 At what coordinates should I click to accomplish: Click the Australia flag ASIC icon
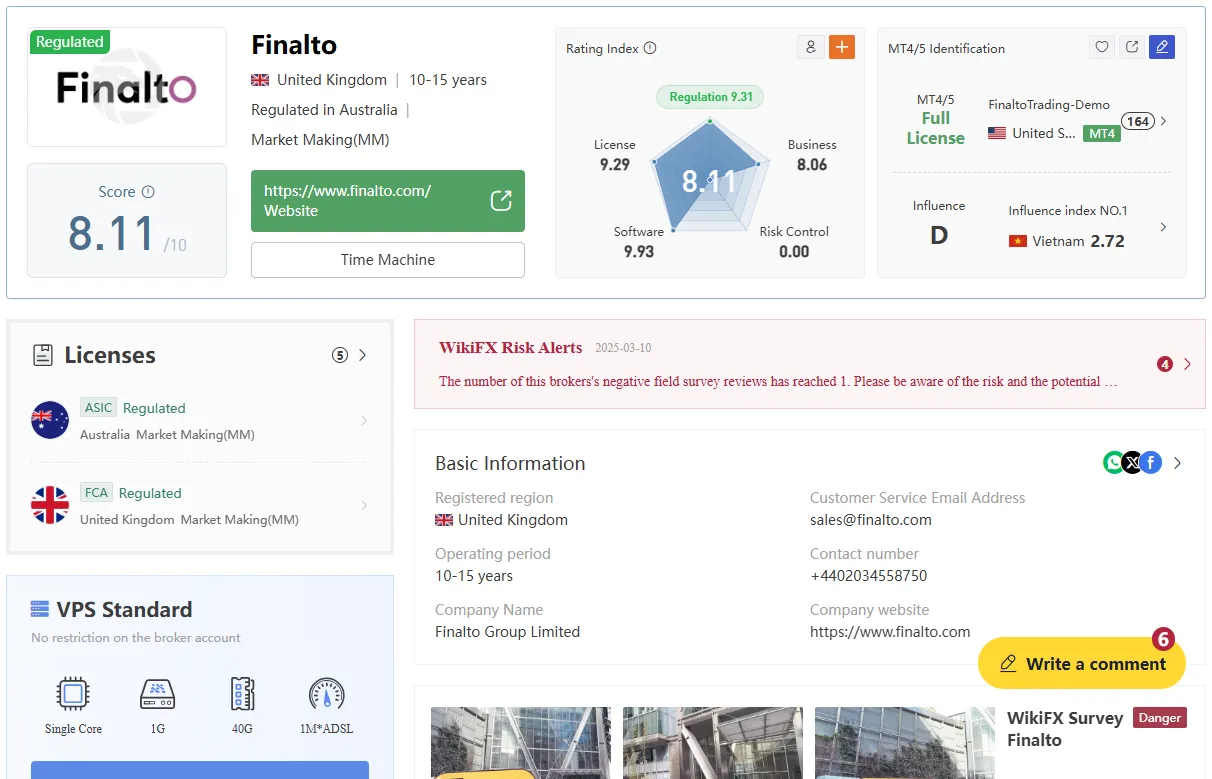pyautogui.click(x=50, y=421)
